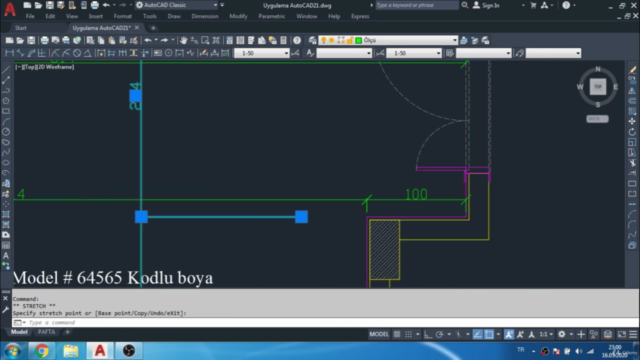Select the Aligned dimension tool
The height and width of the screenshot is (360, 640).
pyautogui.click(x=20, y=53)
